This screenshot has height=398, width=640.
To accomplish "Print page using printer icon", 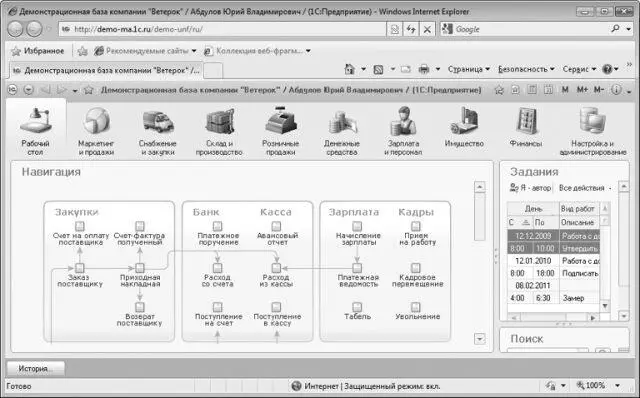I will [x=424, y=69].
